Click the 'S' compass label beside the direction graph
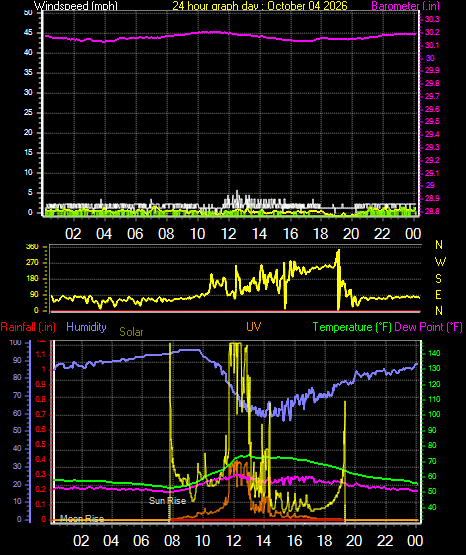This screenshot has height=555, width=466. 438,279
